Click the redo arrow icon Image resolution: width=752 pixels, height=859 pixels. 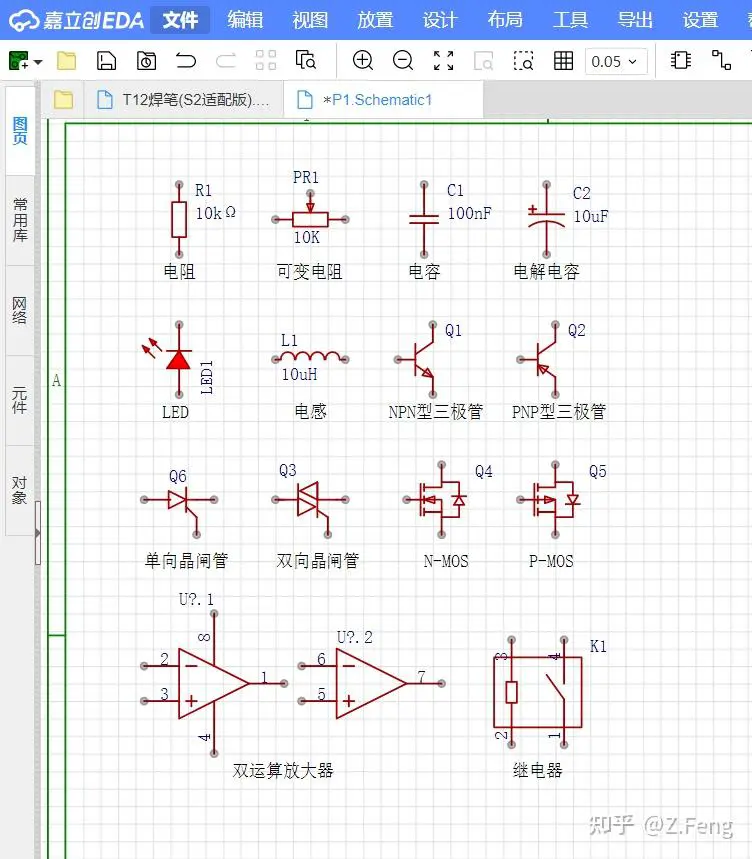(x=226, y=61)
